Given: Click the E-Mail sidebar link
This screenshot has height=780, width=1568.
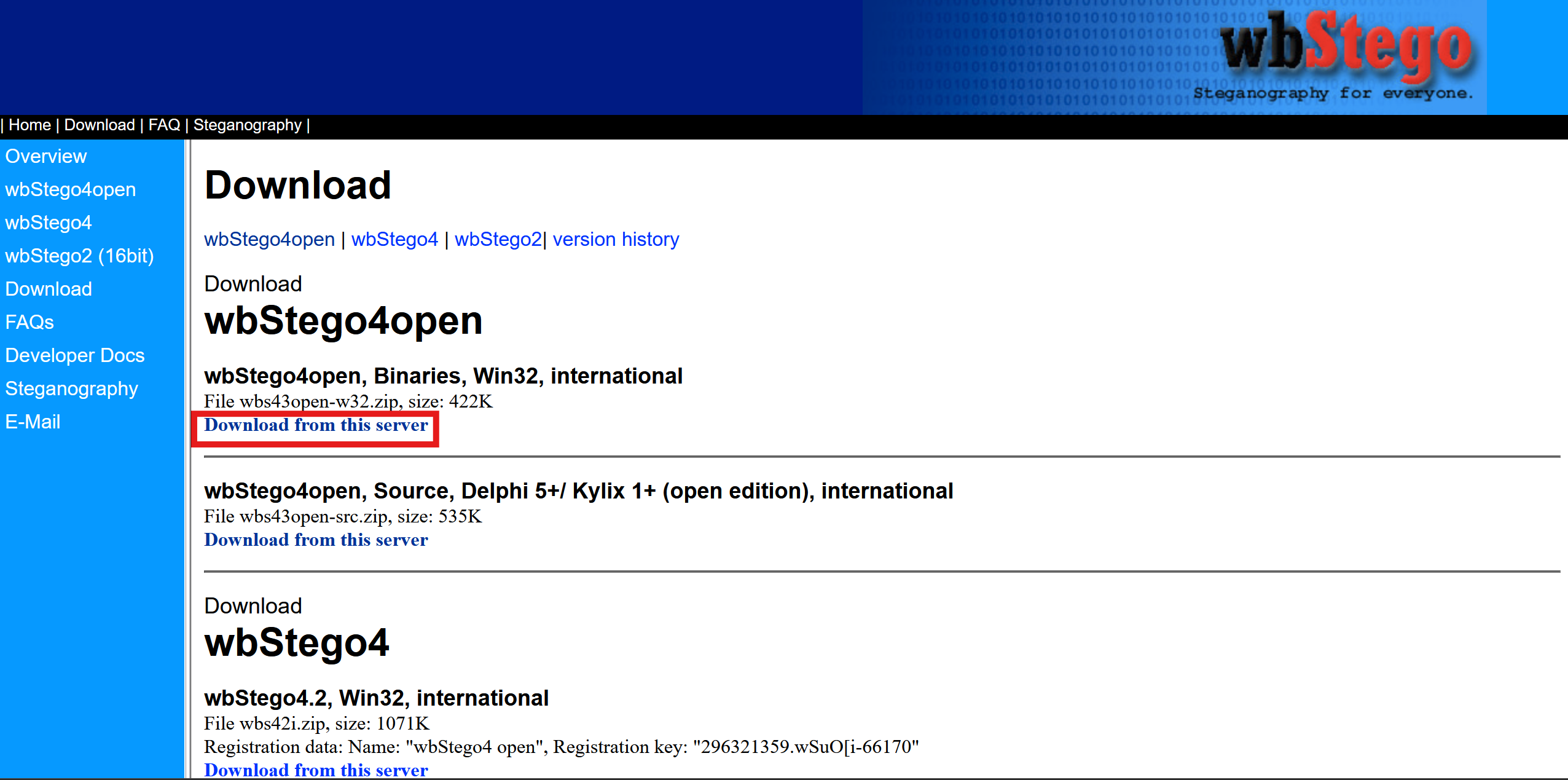Looking at the screenshot, I should pyautogui.click(x=33, y=422).
